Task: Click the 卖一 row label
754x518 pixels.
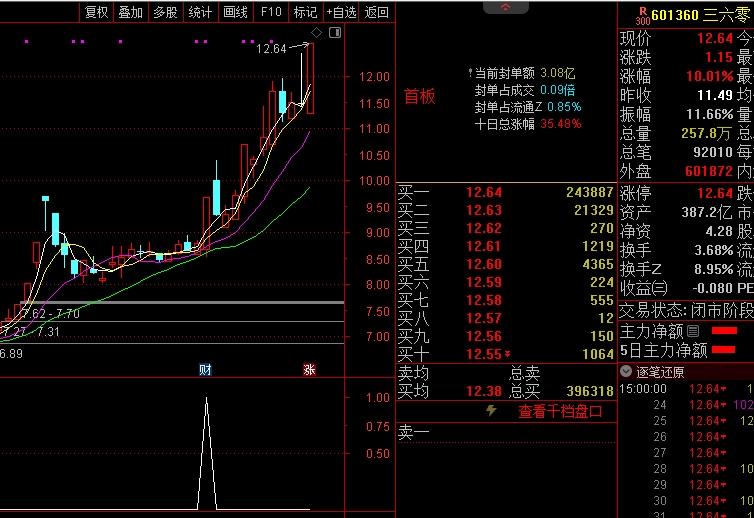Action: coord(413,433)
